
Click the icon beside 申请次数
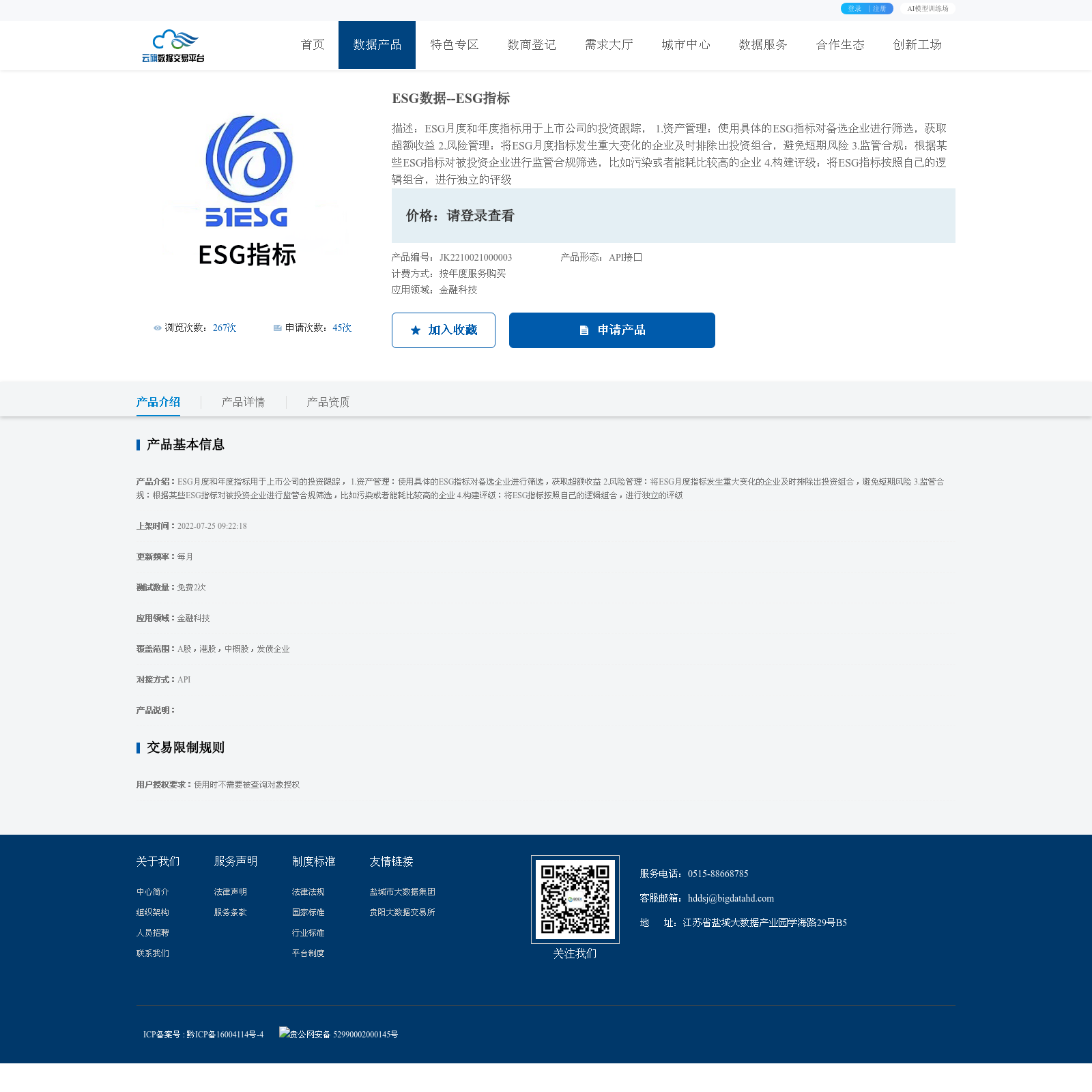[278, 328]
